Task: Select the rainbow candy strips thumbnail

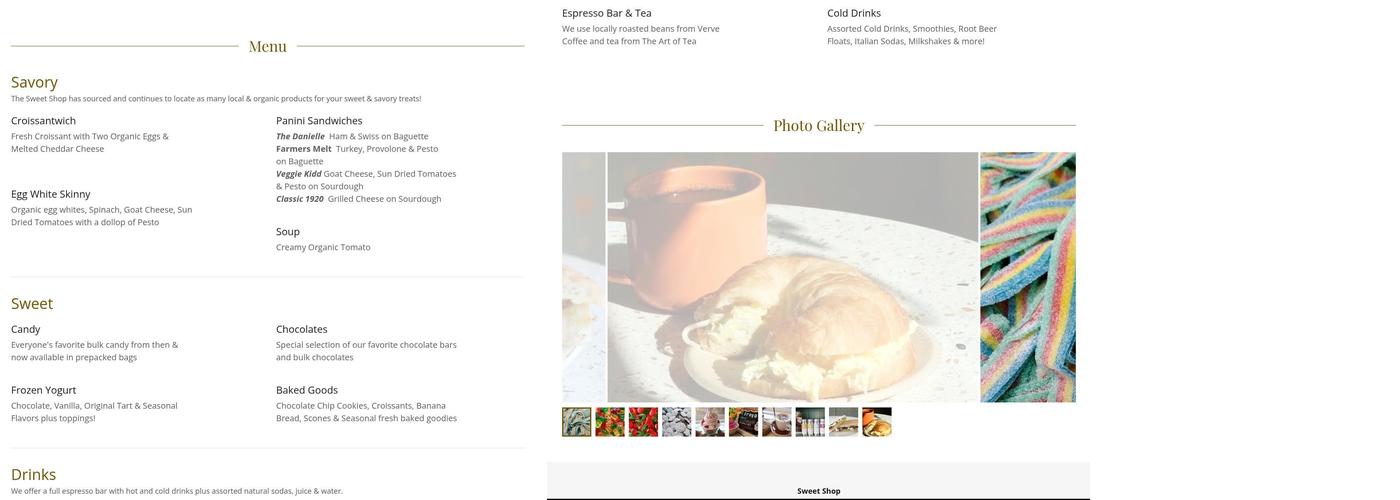Action: [577, 422]
